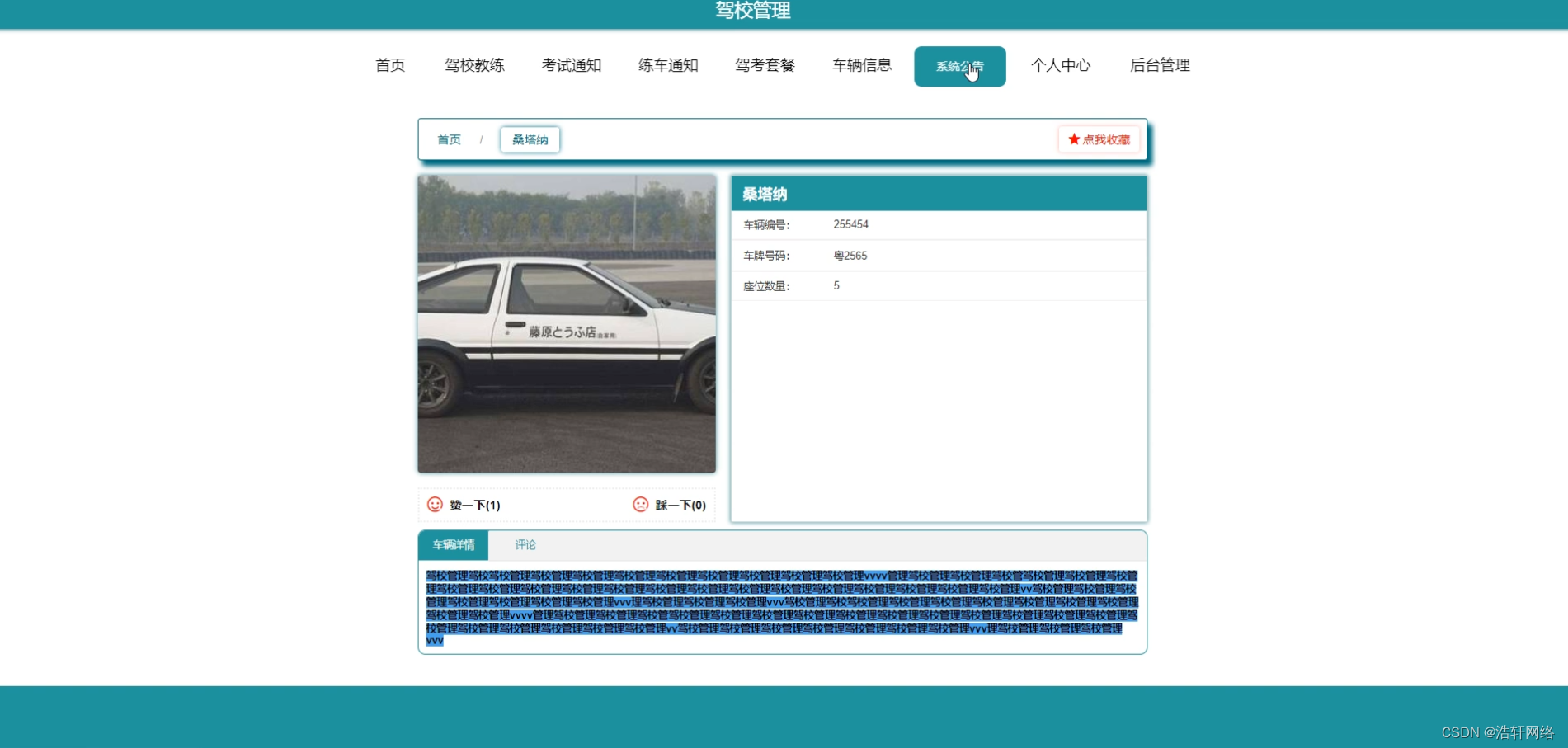Navigate to 考试通知

(572, 65)
